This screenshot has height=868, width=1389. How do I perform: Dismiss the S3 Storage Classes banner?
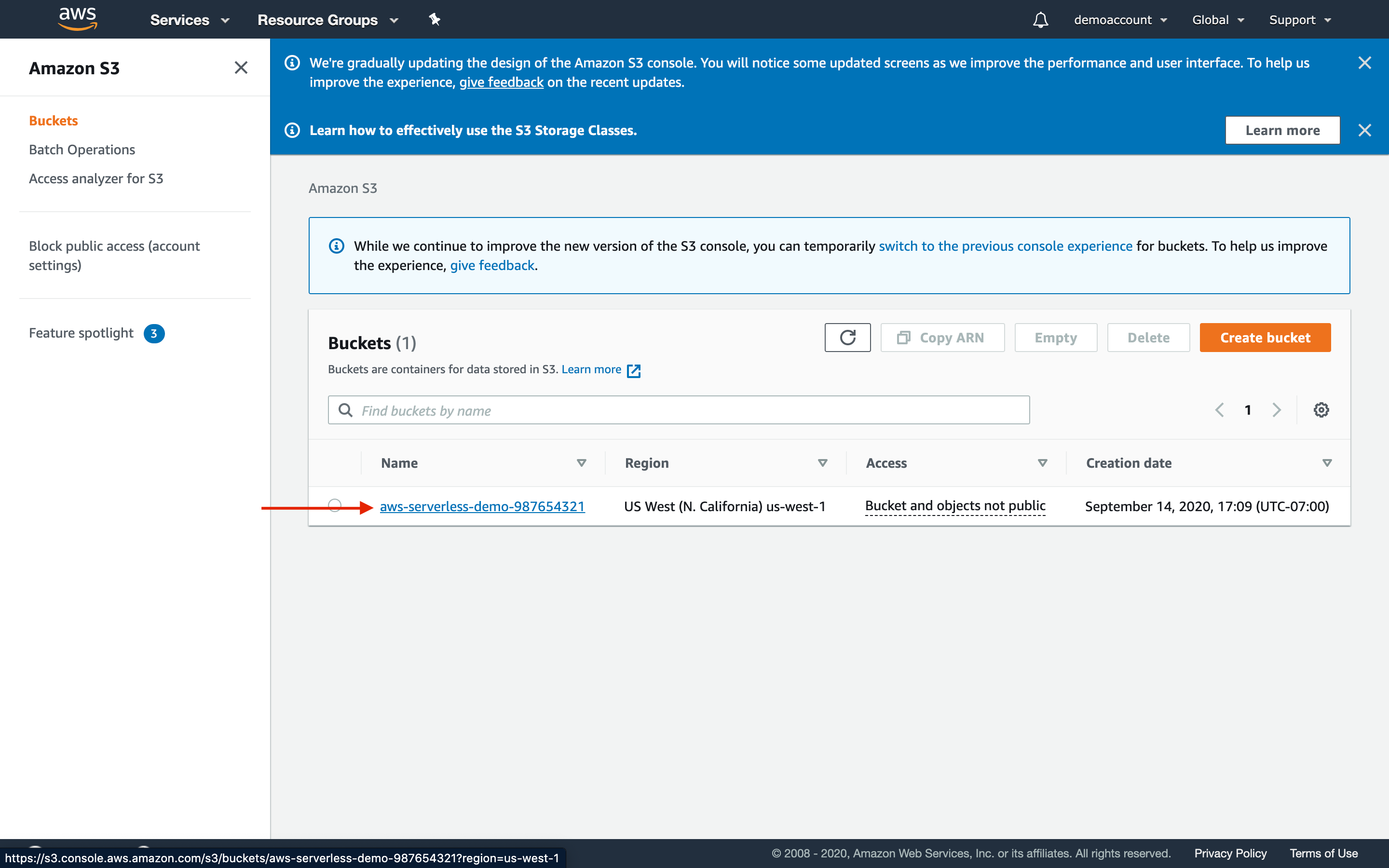[1364, 130]
